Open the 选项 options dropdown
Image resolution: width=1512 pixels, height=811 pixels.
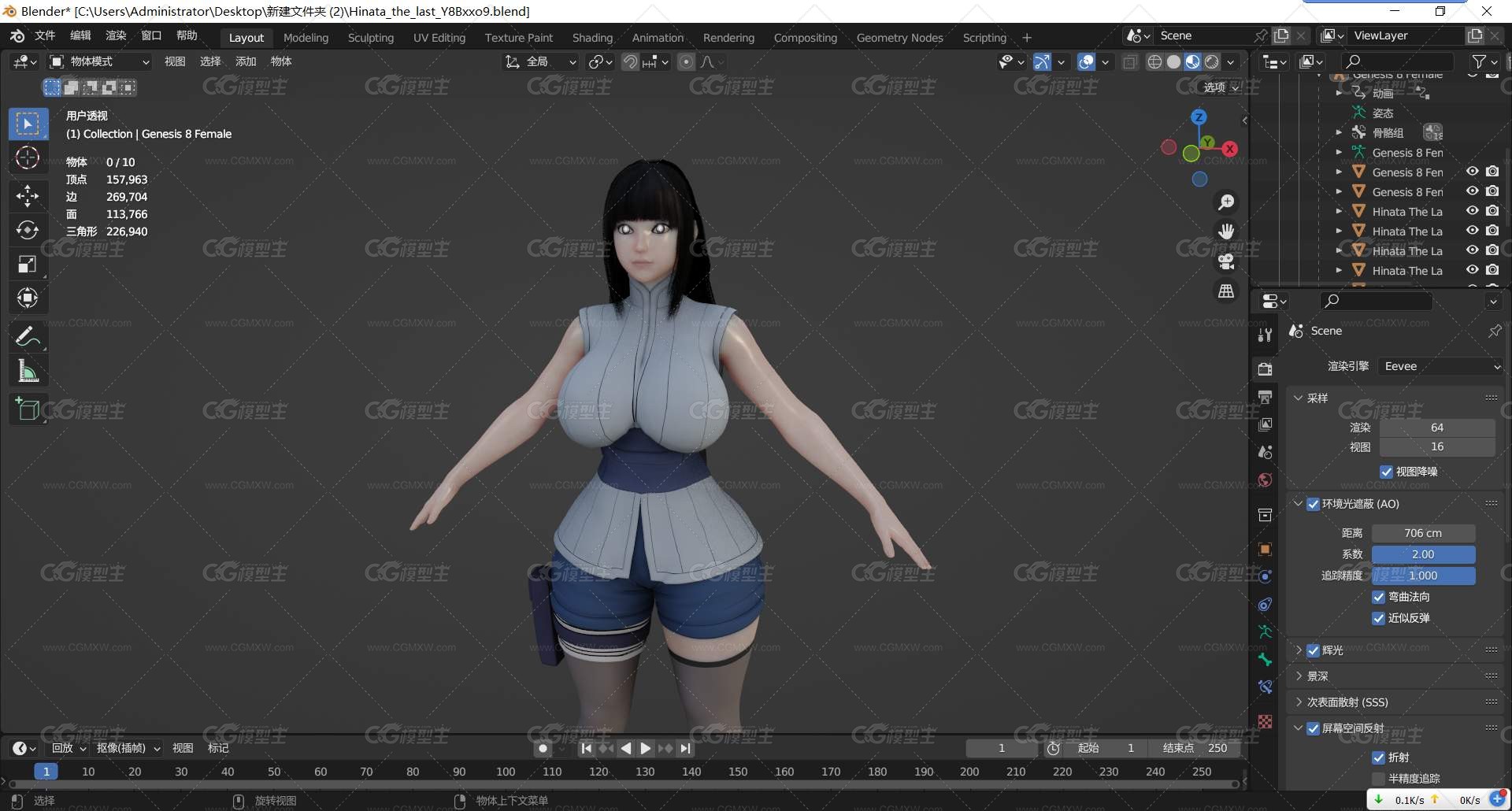click(x=1221, y=87)
